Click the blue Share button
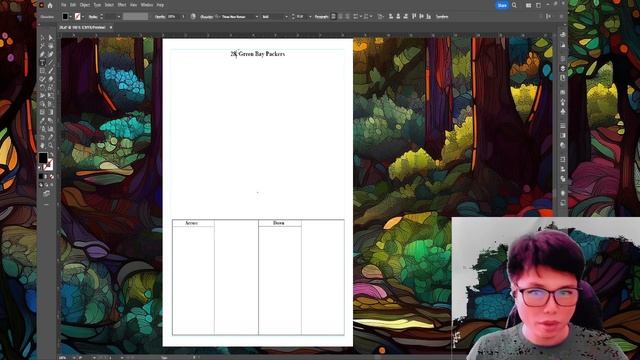This screenshot has height=360, width=640. click(502, 5)
